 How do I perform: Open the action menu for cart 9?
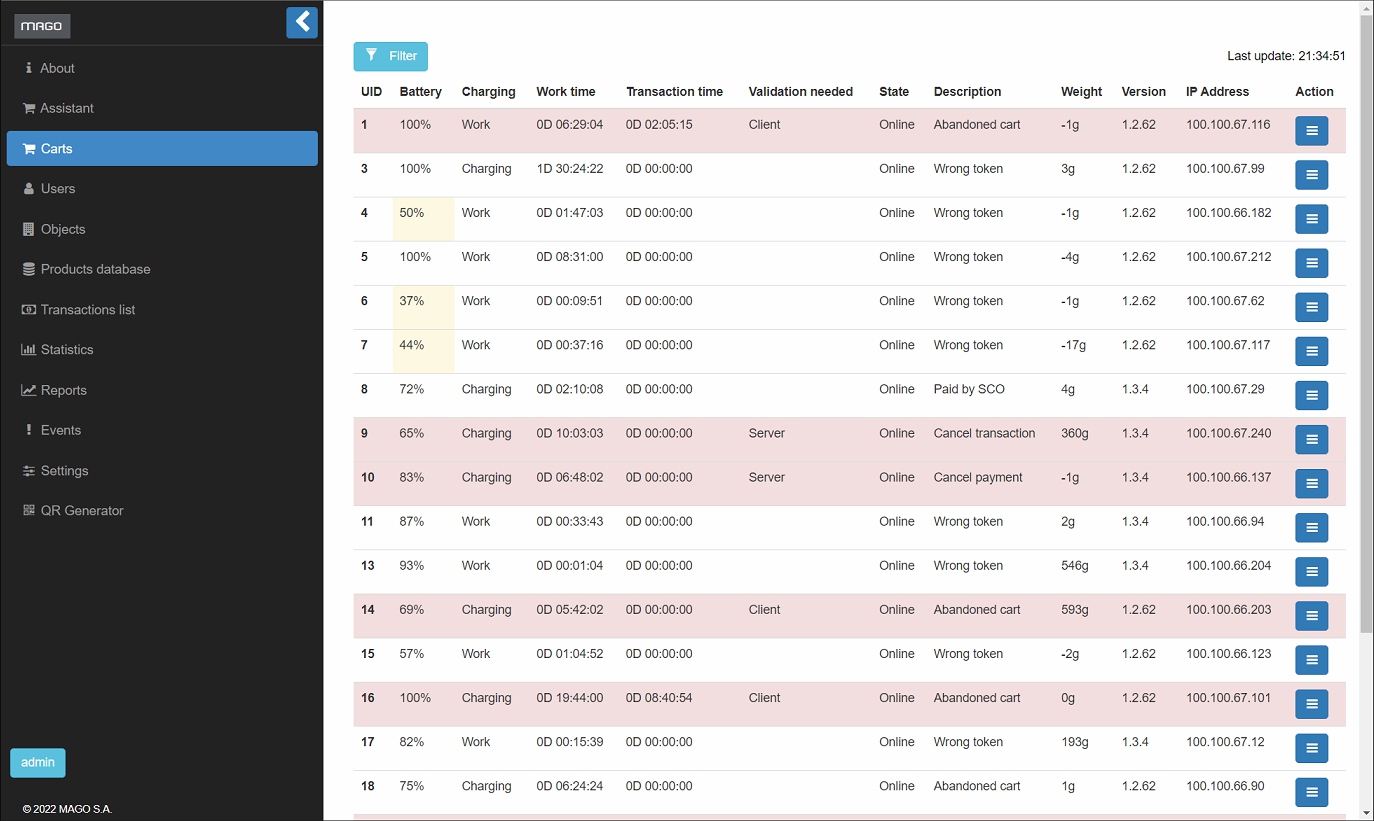[1311, 439]
